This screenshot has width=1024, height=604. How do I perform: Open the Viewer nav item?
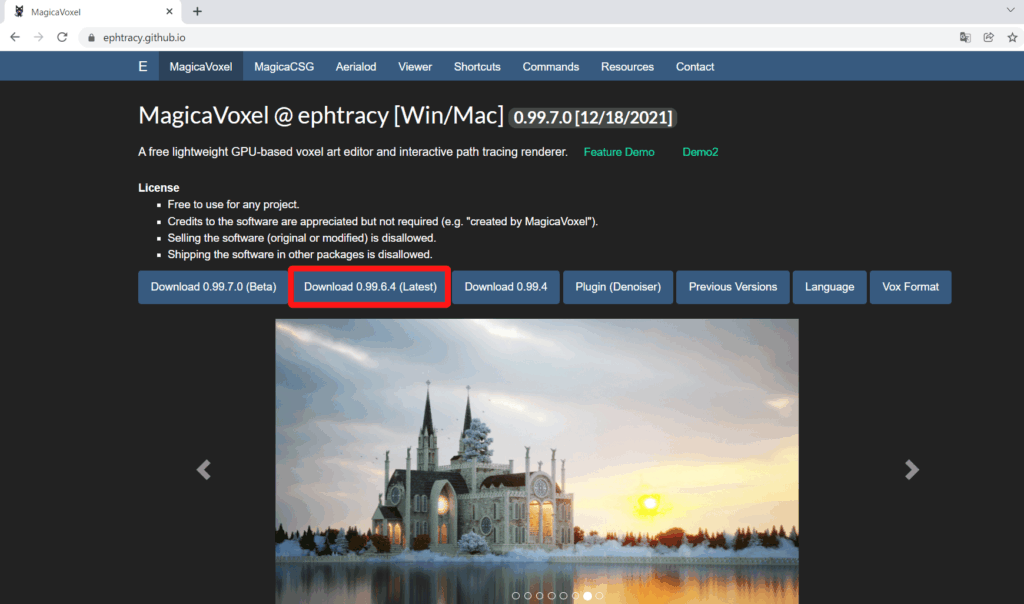click(x=415, y=67)
